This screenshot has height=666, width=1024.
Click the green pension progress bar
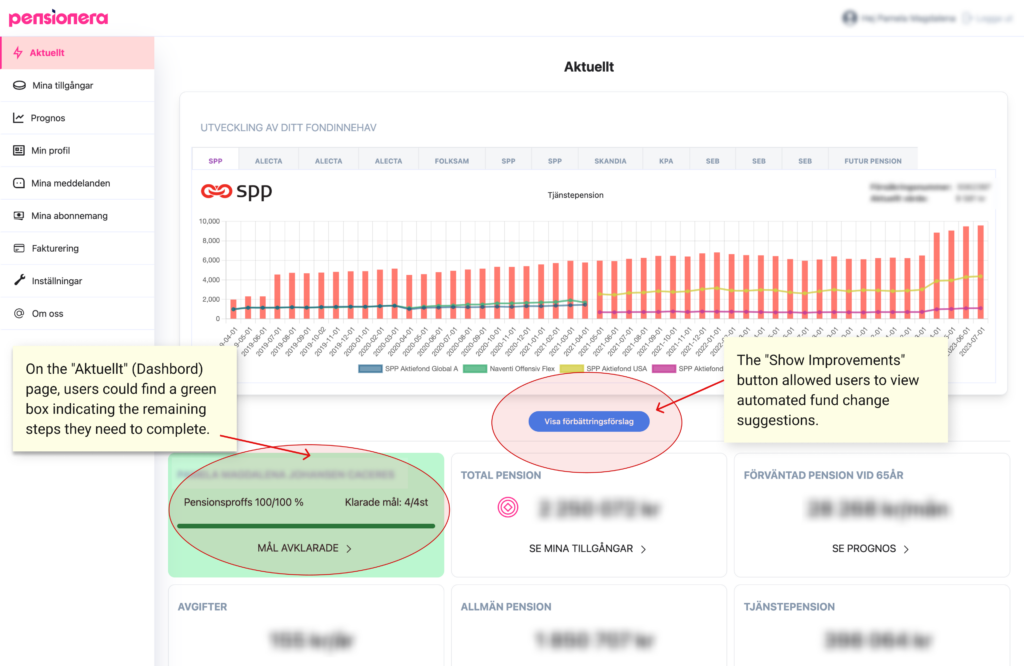pyautogui.click(x=306, y=526)
